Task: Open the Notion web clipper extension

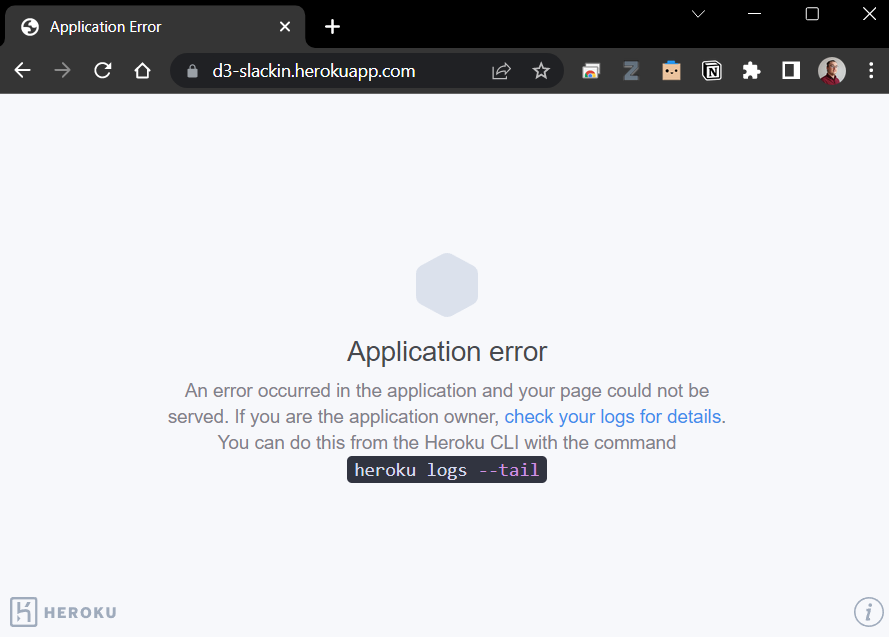Action: click(711, 70)
